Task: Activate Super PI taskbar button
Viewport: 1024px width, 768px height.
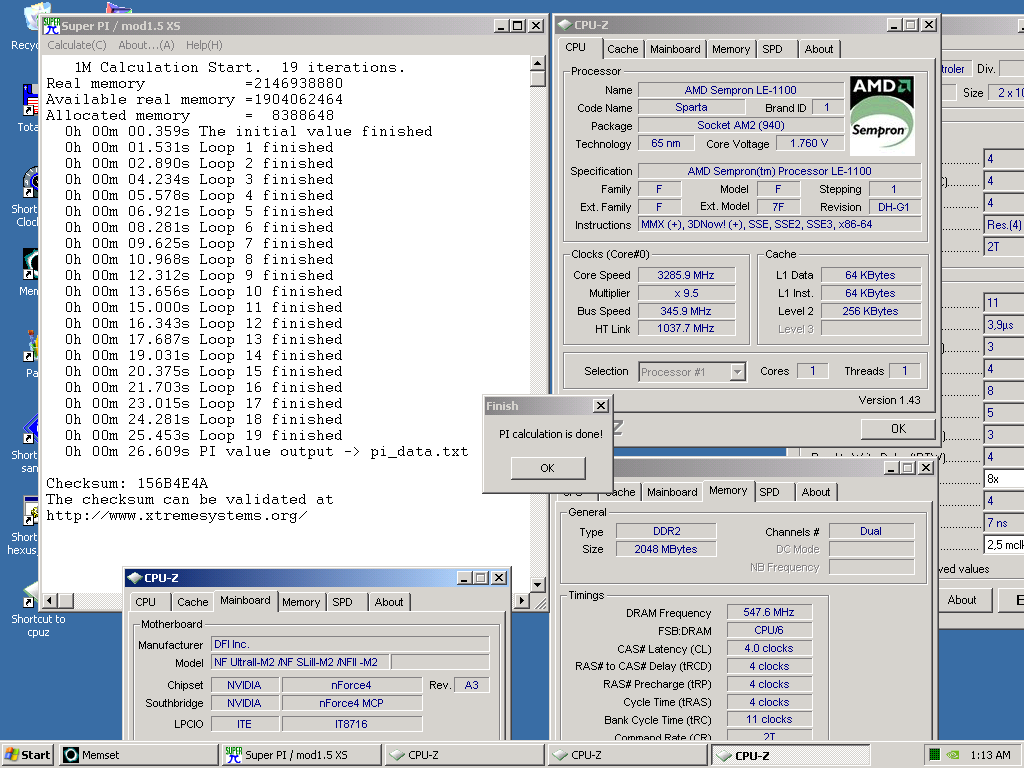Action: [301, 755]
